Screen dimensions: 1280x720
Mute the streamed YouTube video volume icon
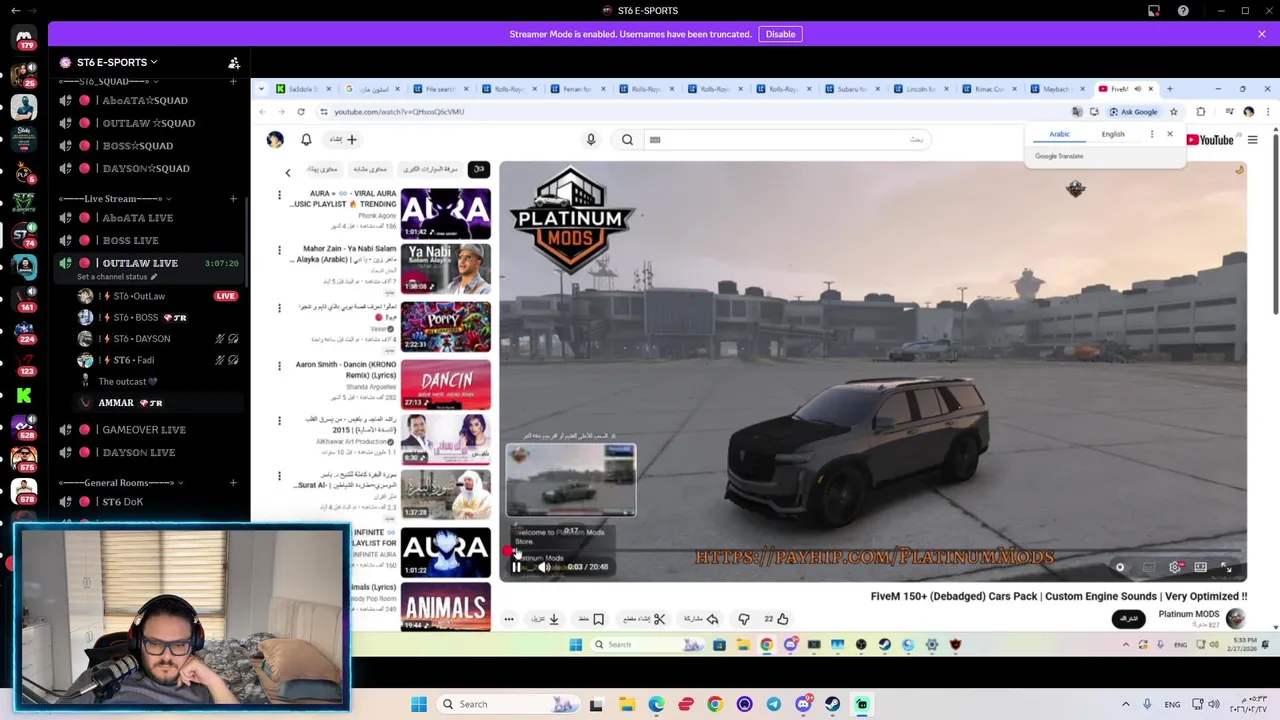coord(544,567)
